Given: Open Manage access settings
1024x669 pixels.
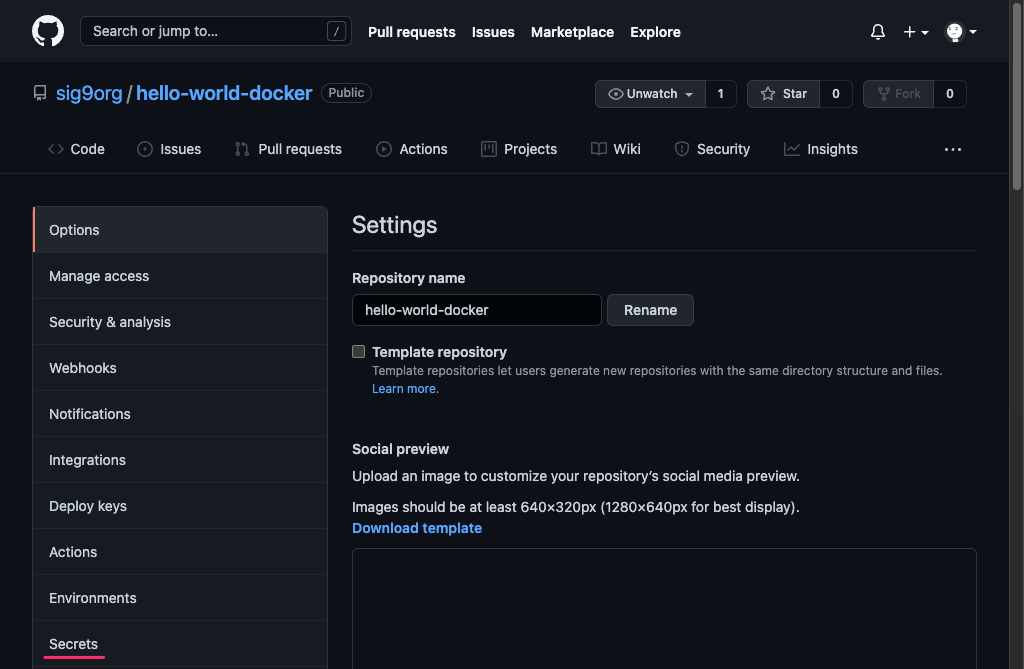Looking at the screenshot, I should point(180,276).
